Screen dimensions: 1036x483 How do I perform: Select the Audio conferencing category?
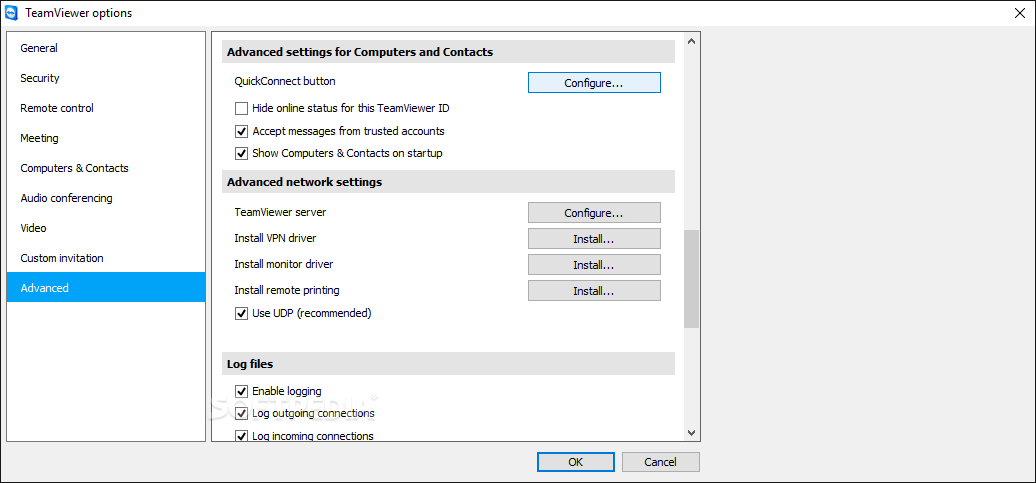click(106, 198)
